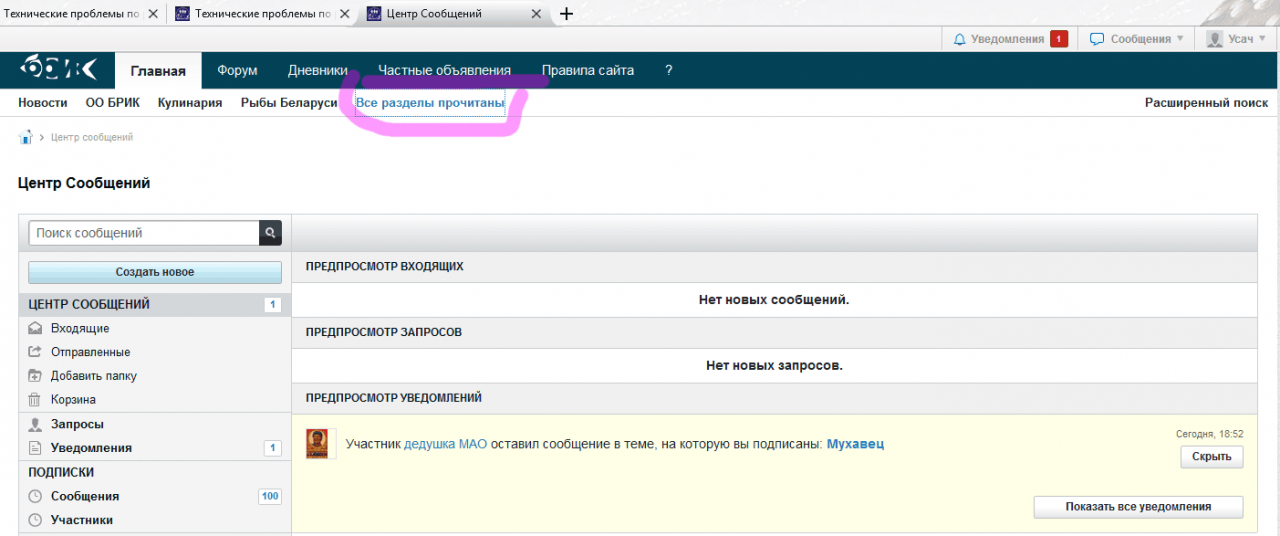Viewport: 1280px width, 536px height.
Task: Open the Корзина trash folder
Action: (x=73, y=400)
